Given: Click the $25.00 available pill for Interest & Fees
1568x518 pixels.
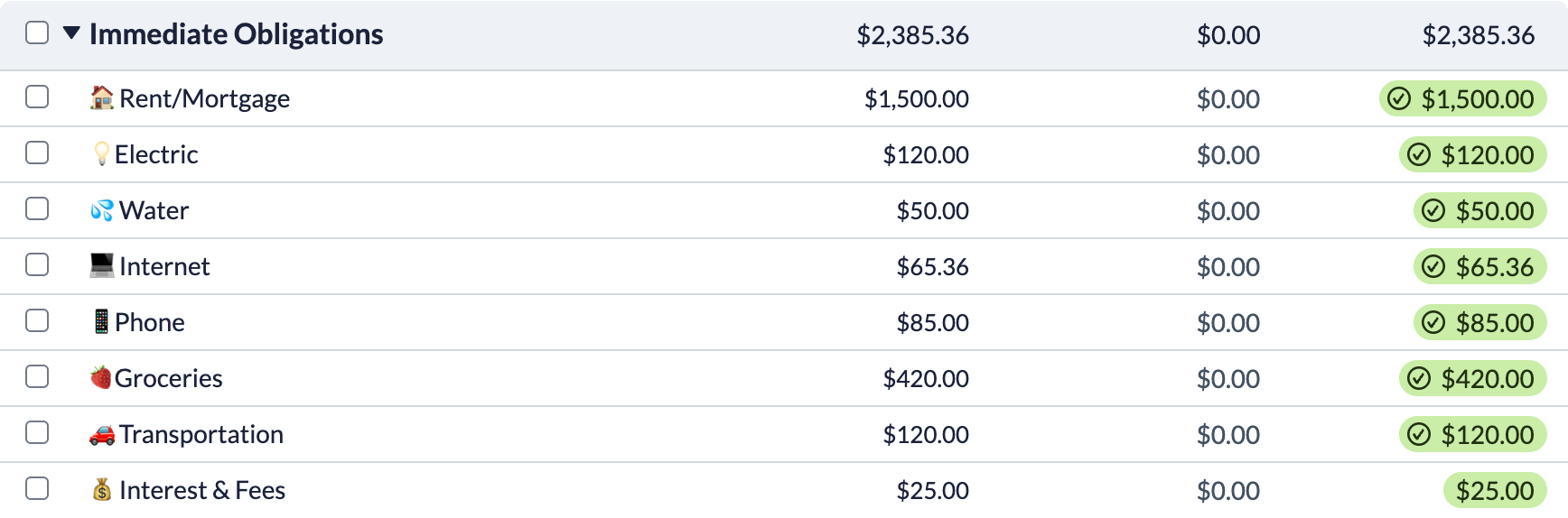Looking at the screenshot, I should pos(1495,490).
